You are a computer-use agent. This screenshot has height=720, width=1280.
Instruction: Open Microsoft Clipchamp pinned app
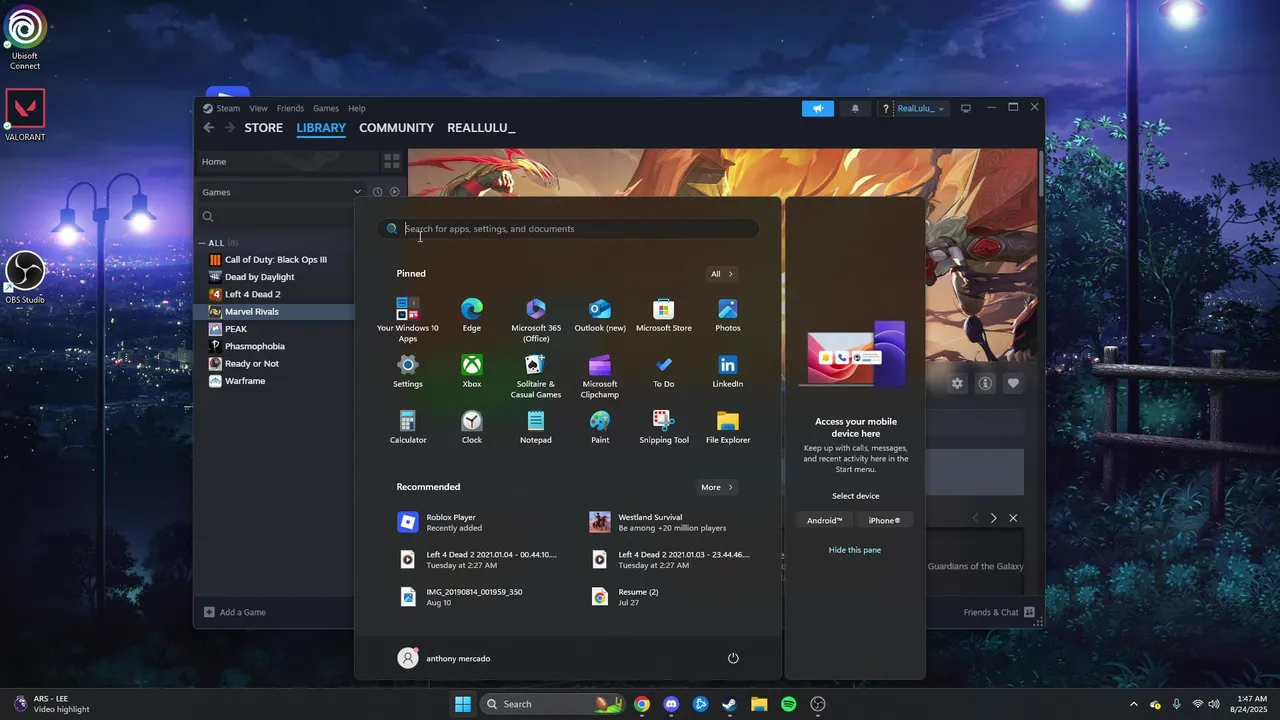[x=600, y=375]
